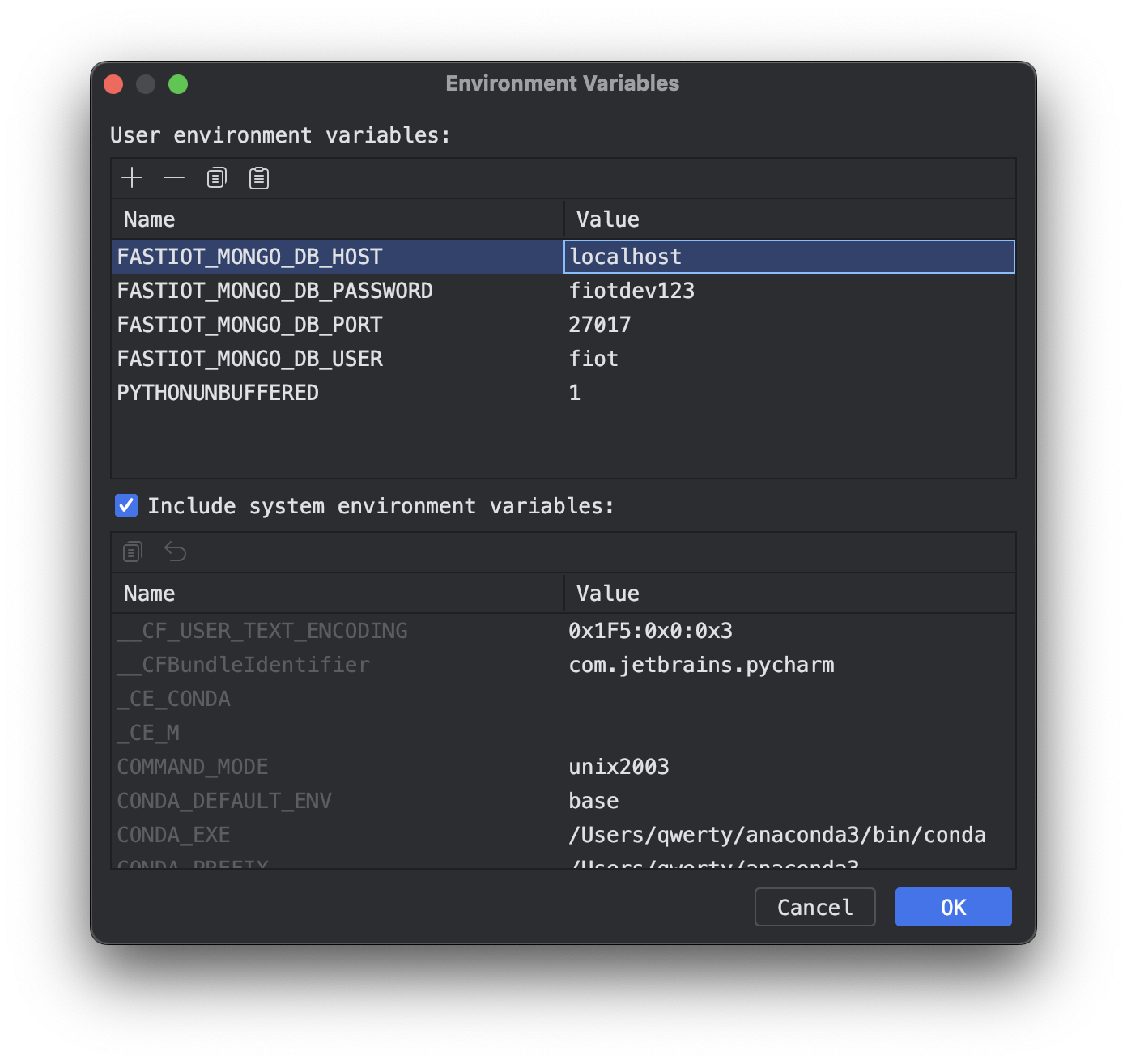Viewport: 1127px width, 1064px height.
Task: Select FASTIOT_MONGO_DB_PORT variable name
Action: [x=250, y=325]
